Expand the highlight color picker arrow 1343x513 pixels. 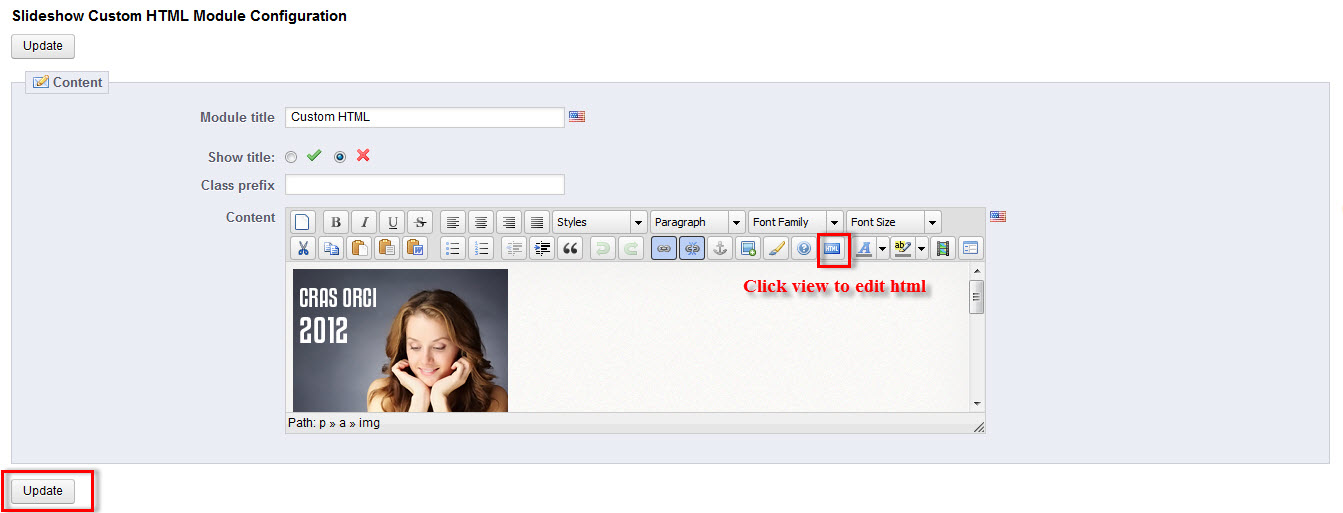(921, 248)
